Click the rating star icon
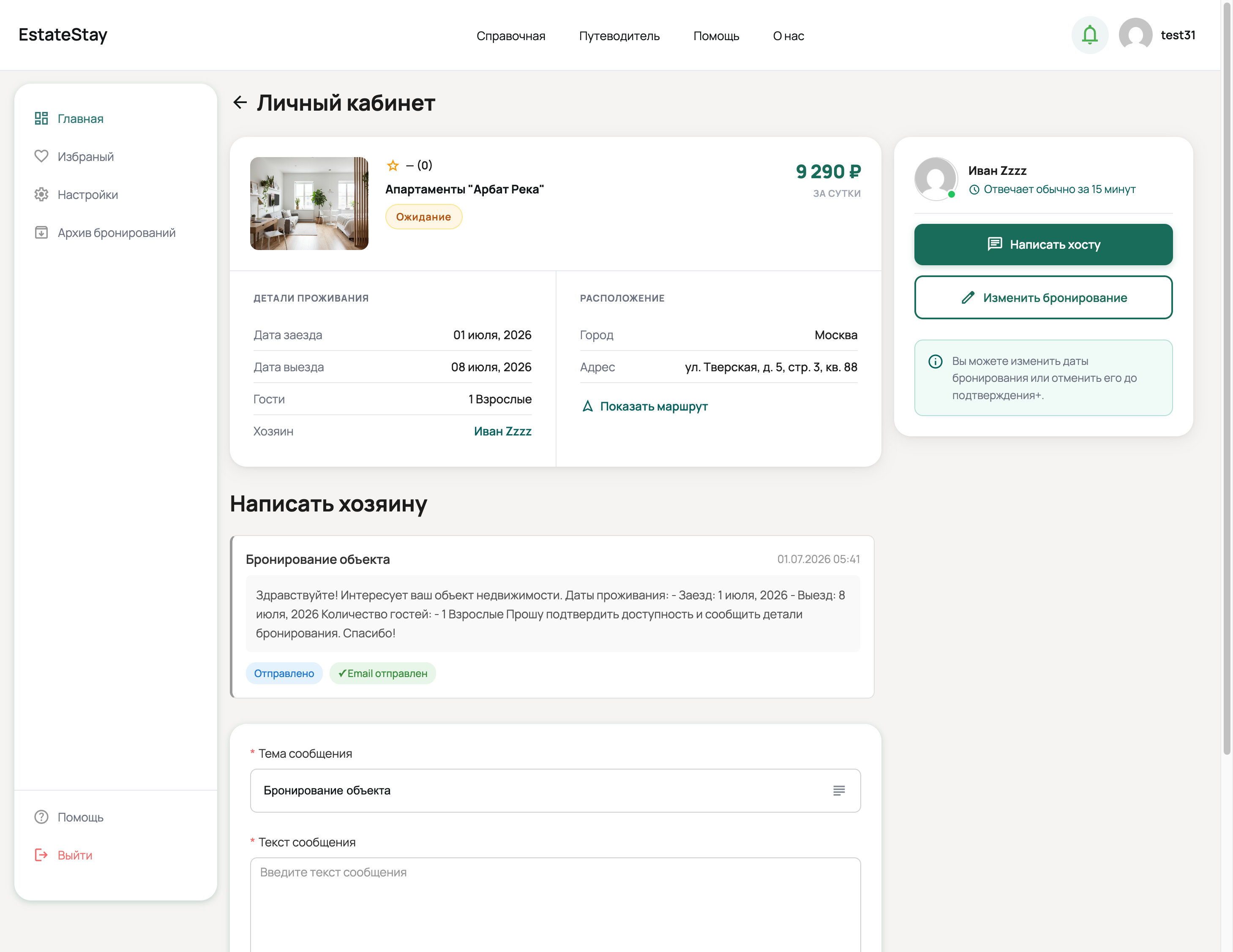 click(393, 165)
